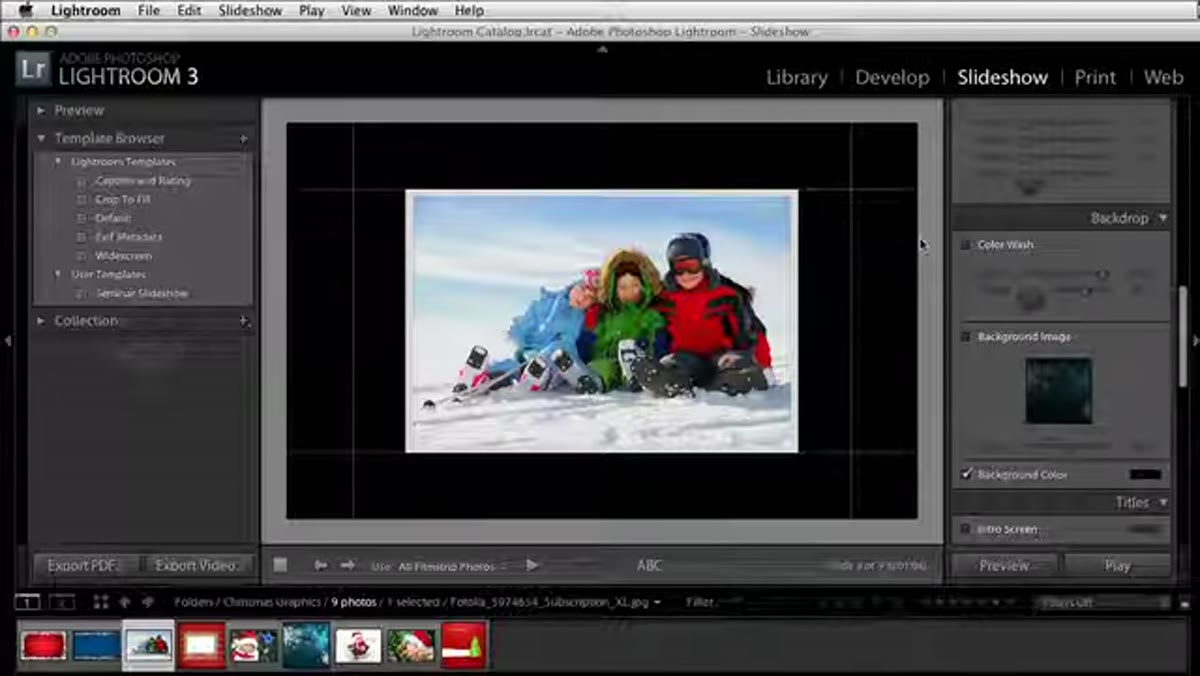This screenshot has width=1200, height=676.
Task: Go to previous slide arrow
Action: point(321,565)
